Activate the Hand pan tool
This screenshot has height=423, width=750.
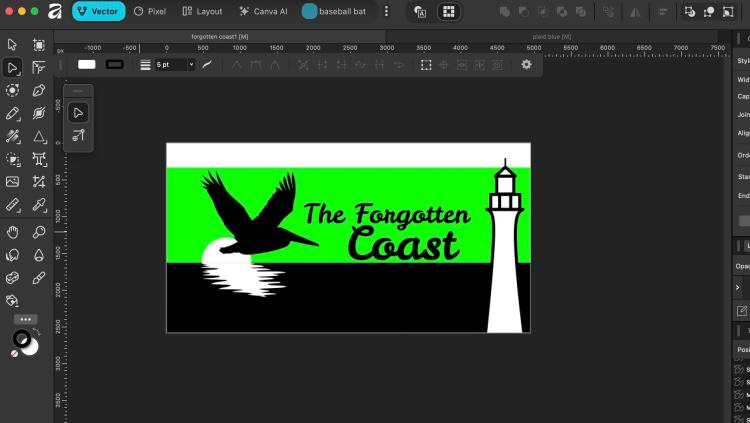pos(13,232)
